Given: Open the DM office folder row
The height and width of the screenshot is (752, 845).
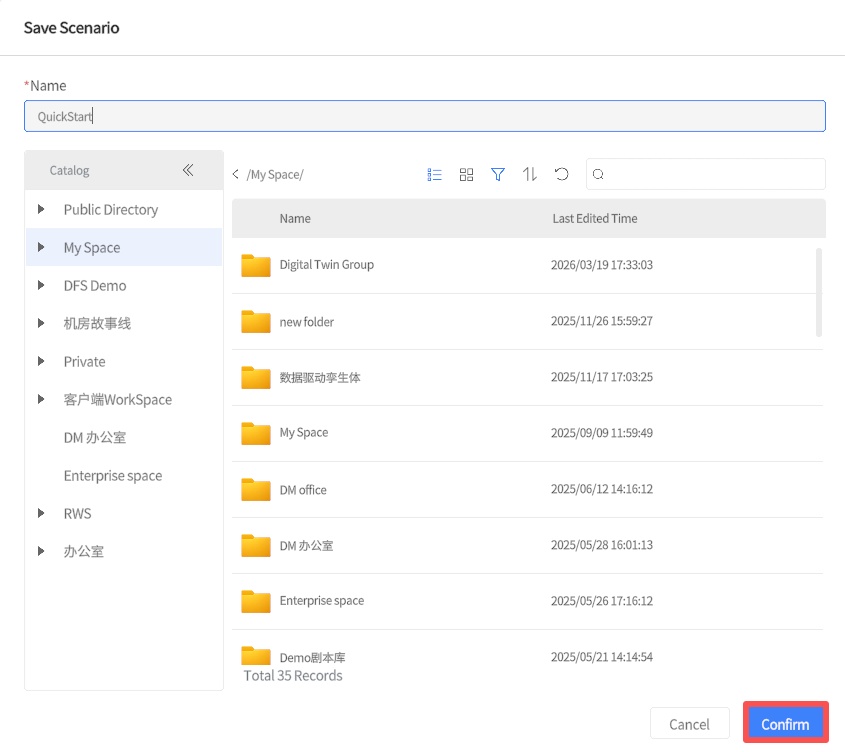Looking at the screenshot, I should click(303, 490).
